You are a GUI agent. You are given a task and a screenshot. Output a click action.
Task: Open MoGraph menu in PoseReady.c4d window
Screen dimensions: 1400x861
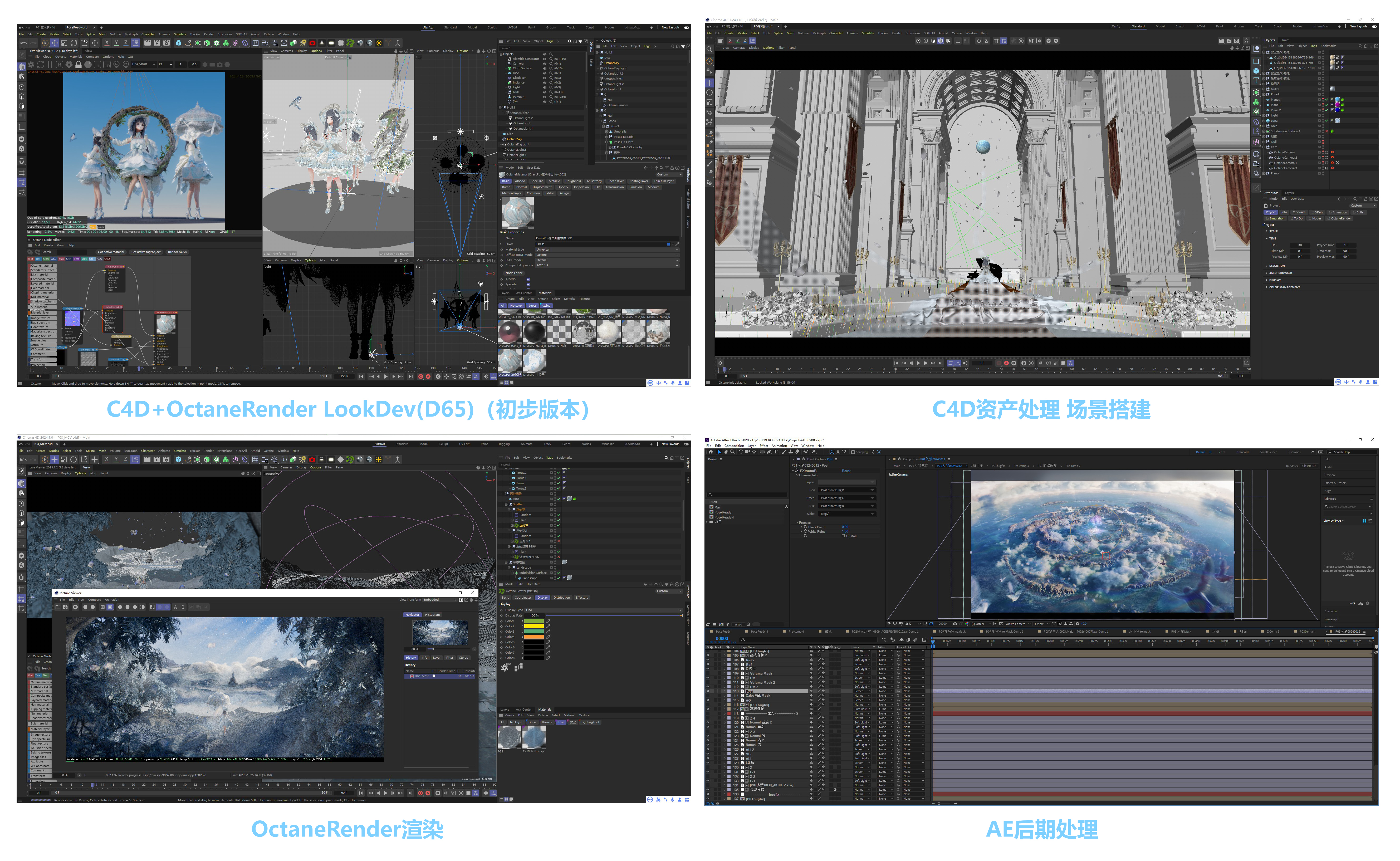(x=131, y=34)
